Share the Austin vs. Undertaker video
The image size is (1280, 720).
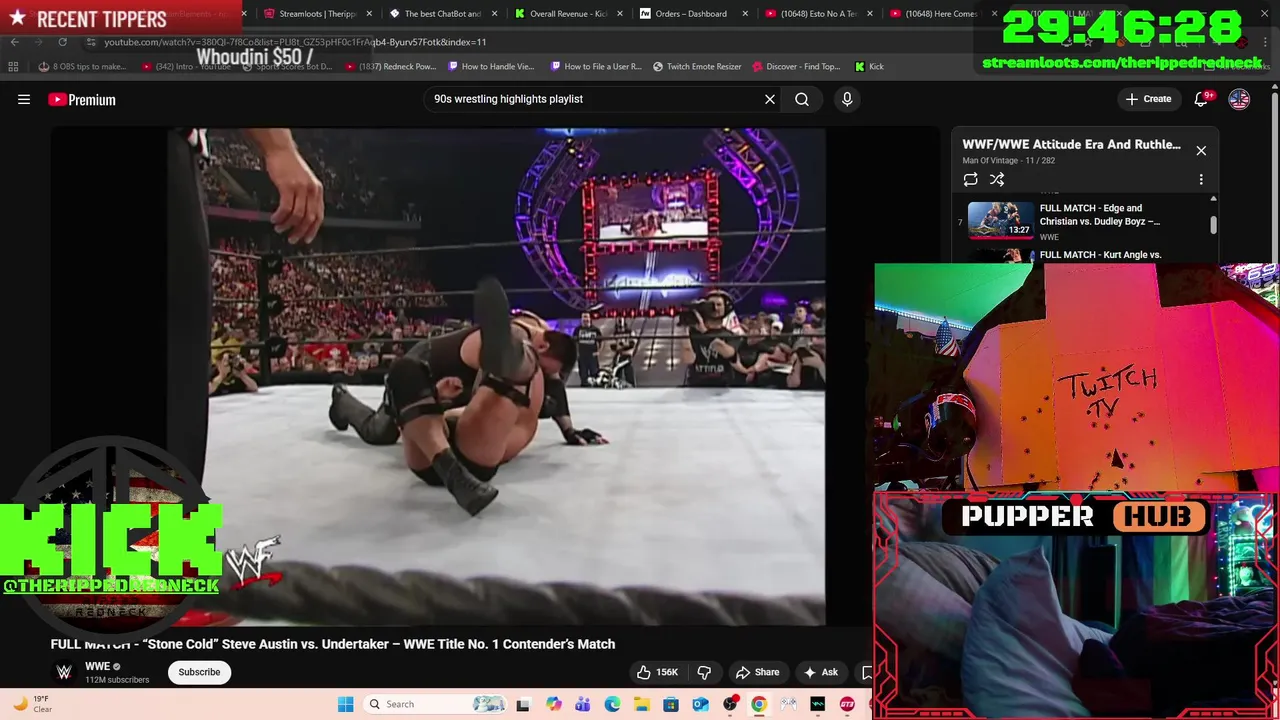(x=757, y=672)
